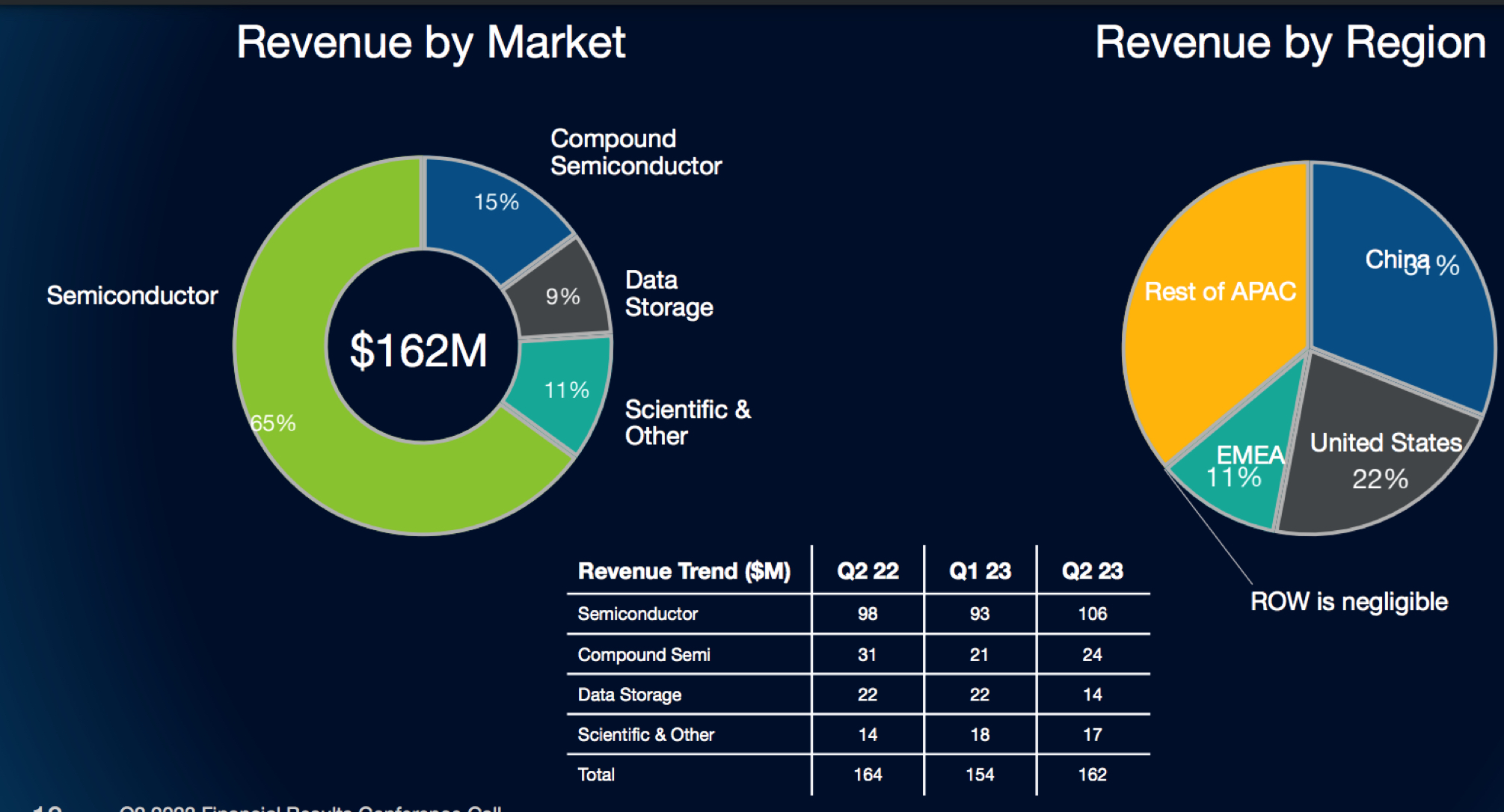Viewport: 1504px width, 812px height.
Task: Click the "Scientific & Other" row label in the table
Action: tap(645, 735)
